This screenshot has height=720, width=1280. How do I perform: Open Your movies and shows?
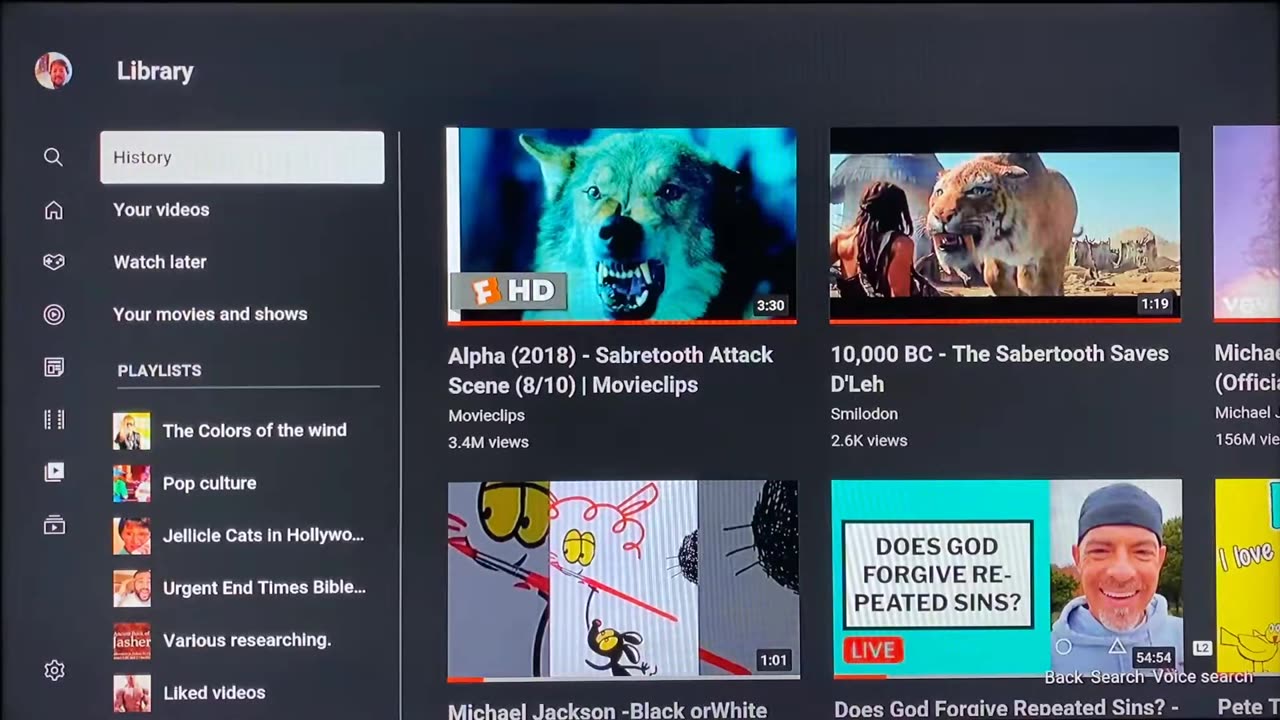point(210,314)
